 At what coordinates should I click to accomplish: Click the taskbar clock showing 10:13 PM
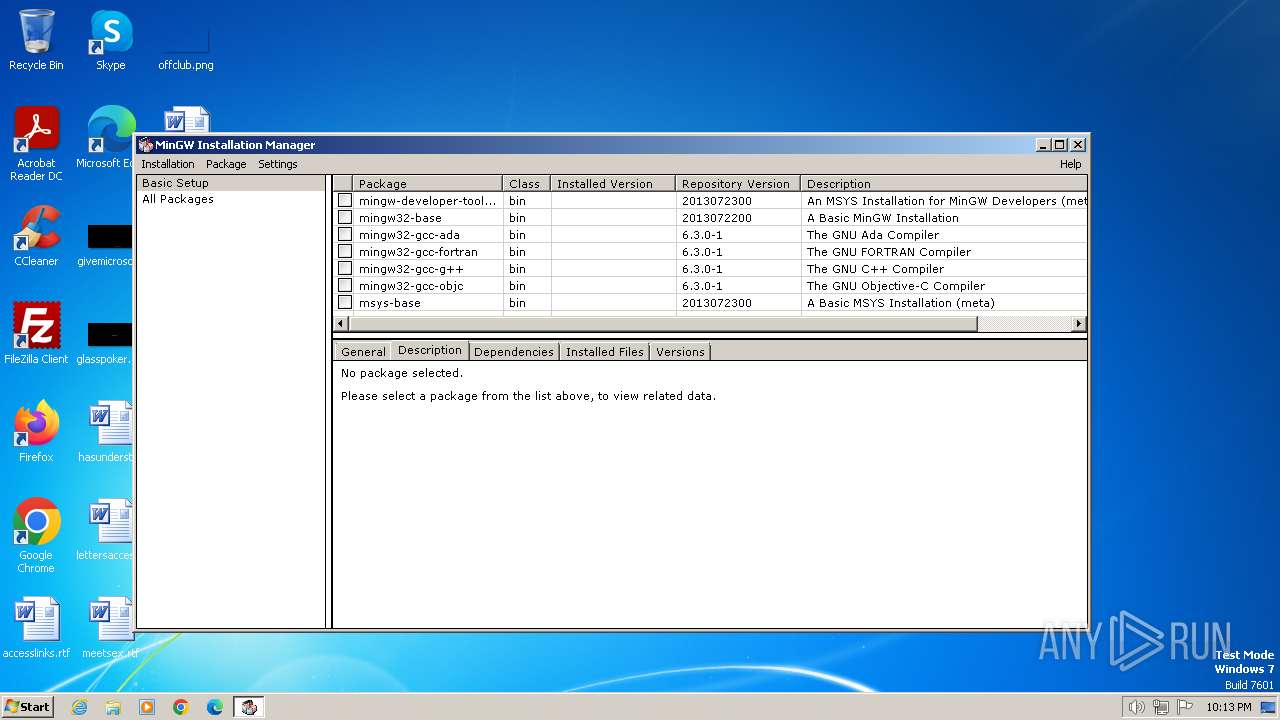tap(1228, 707)
